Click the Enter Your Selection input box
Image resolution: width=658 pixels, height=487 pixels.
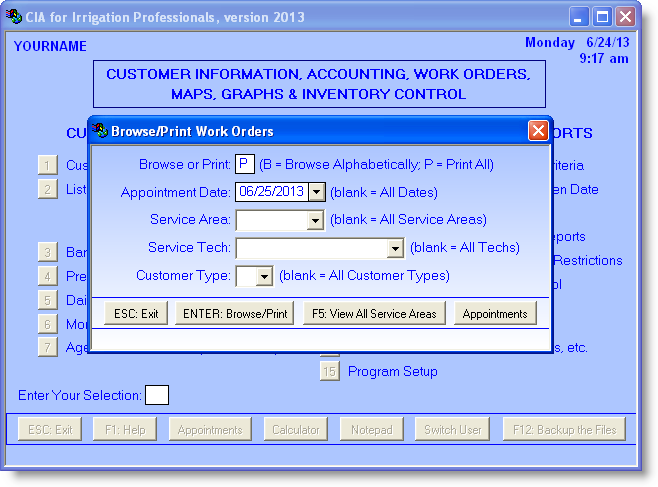pyautogui.click(x=157, y=395)
